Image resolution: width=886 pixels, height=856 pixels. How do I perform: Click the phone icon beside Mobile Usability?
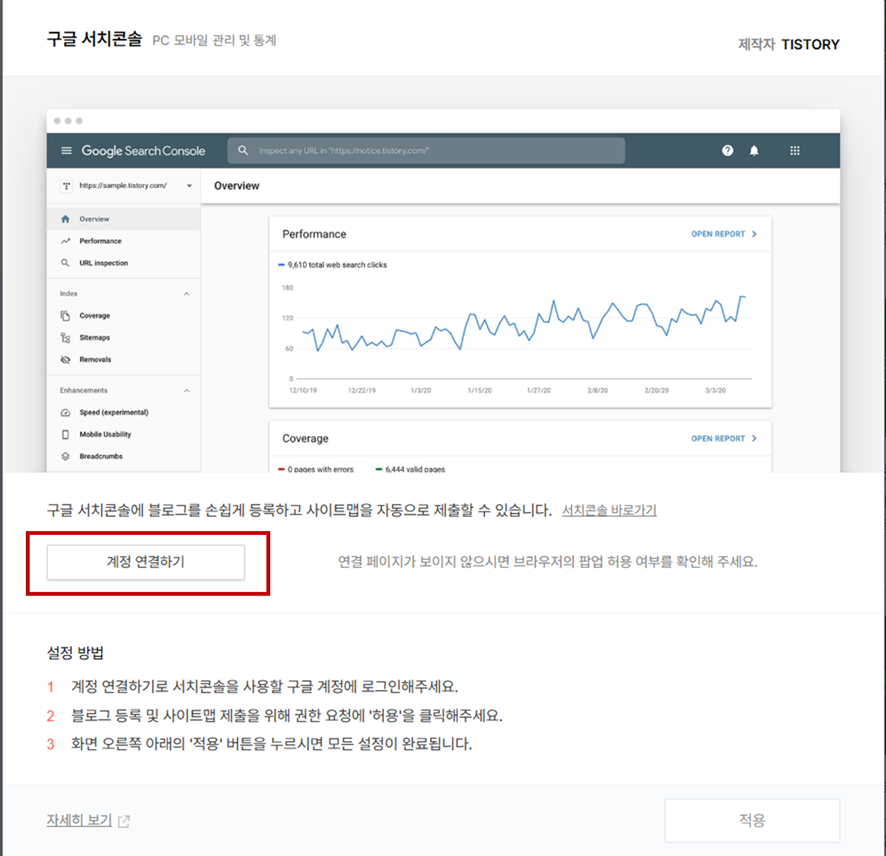(66, 434)
